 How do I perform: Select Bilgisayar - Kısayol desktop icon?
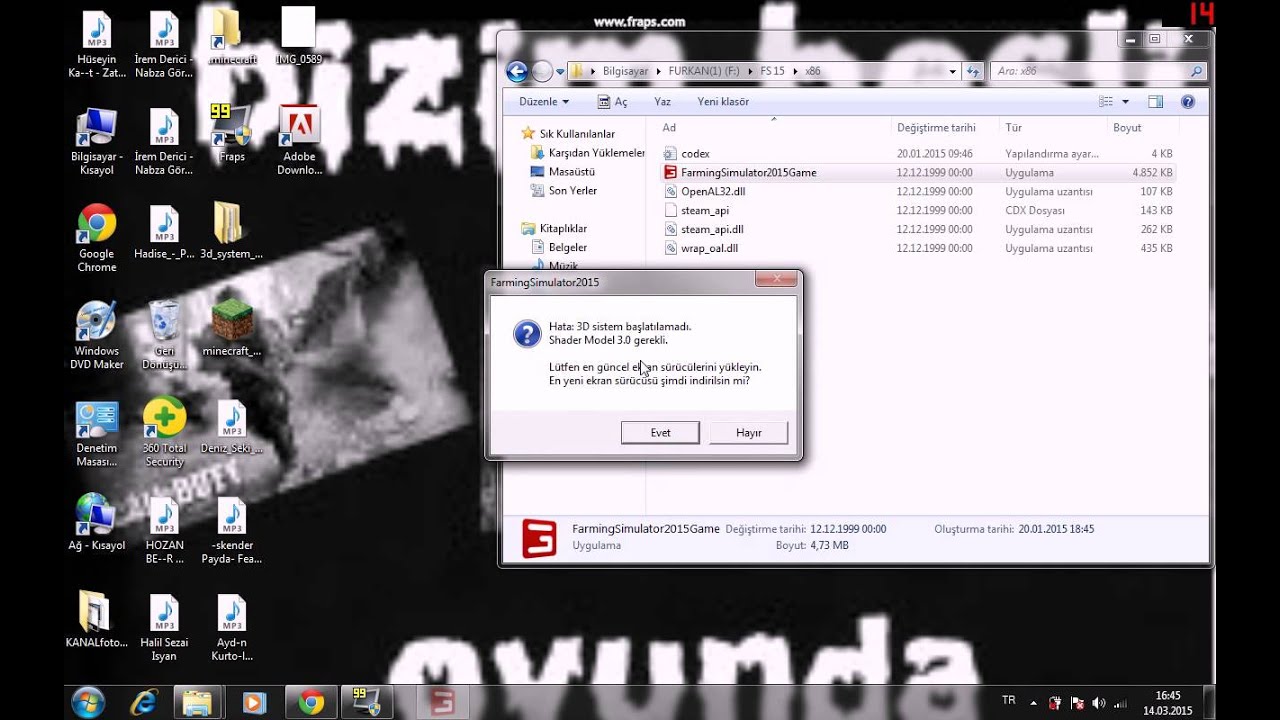(97, 140)
